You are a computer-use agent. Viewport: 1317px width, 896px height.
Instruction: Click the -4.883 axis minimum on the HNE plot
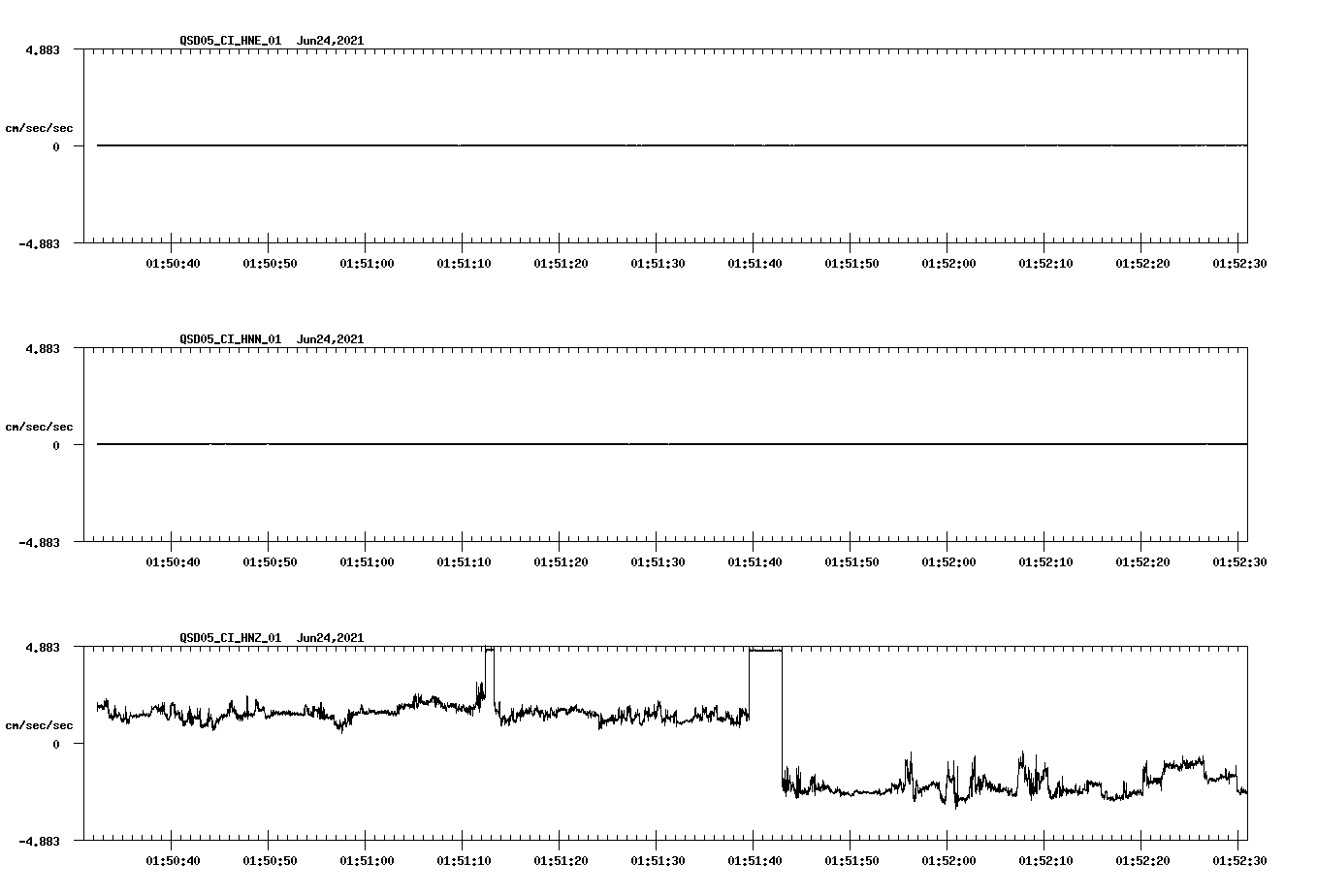point(40,243)
